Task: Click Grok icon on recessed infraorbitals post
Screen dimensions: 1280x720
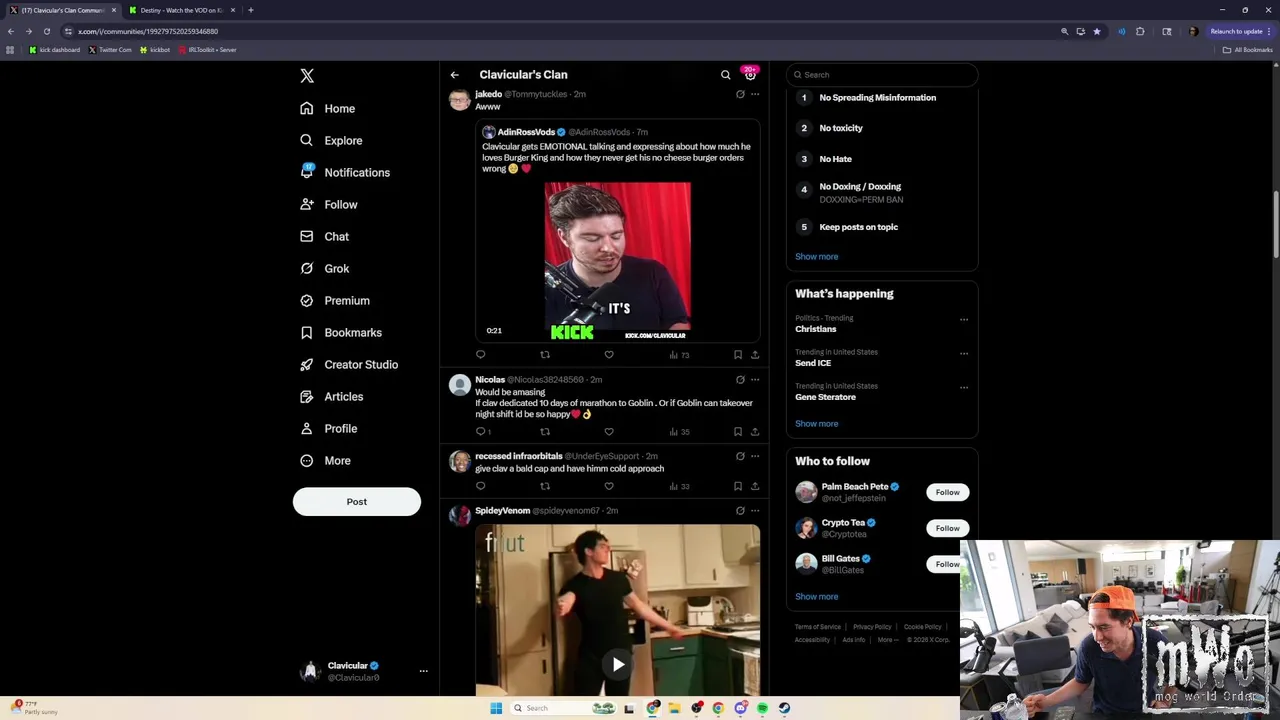Action: click(740, 456)
